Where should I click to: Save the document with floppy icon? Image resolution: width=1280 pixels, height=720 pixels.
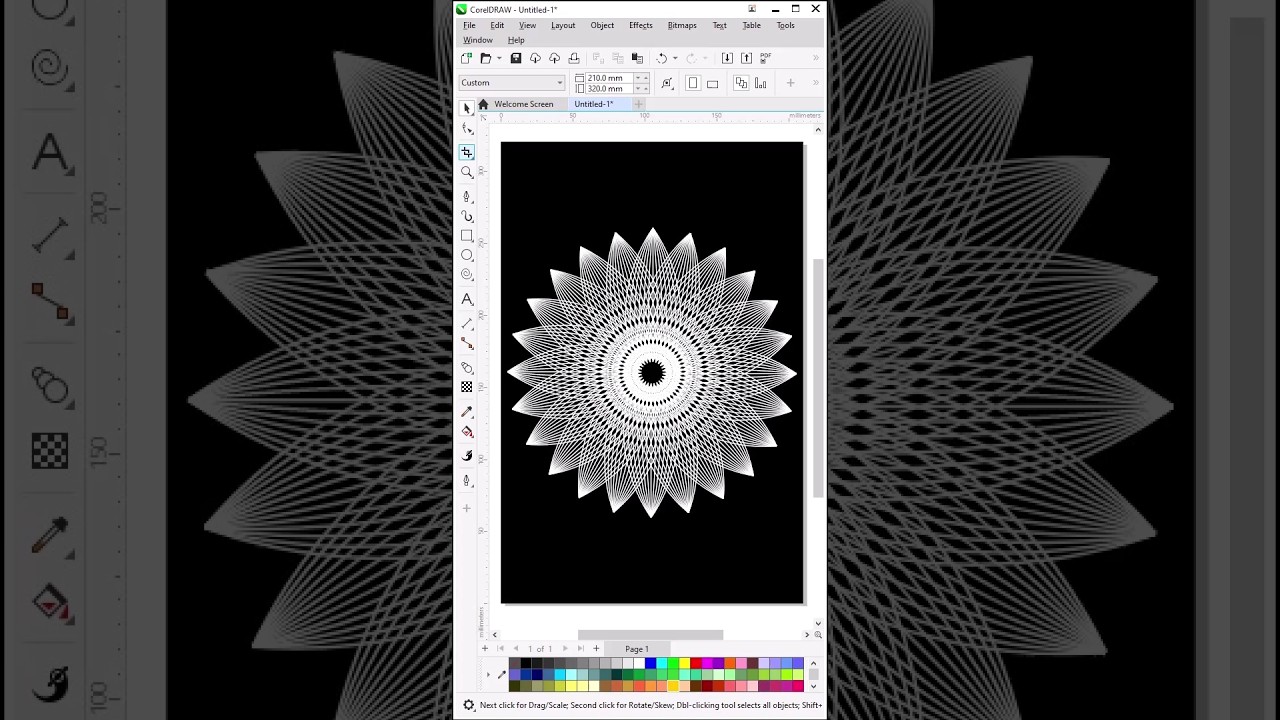[516, 59]
